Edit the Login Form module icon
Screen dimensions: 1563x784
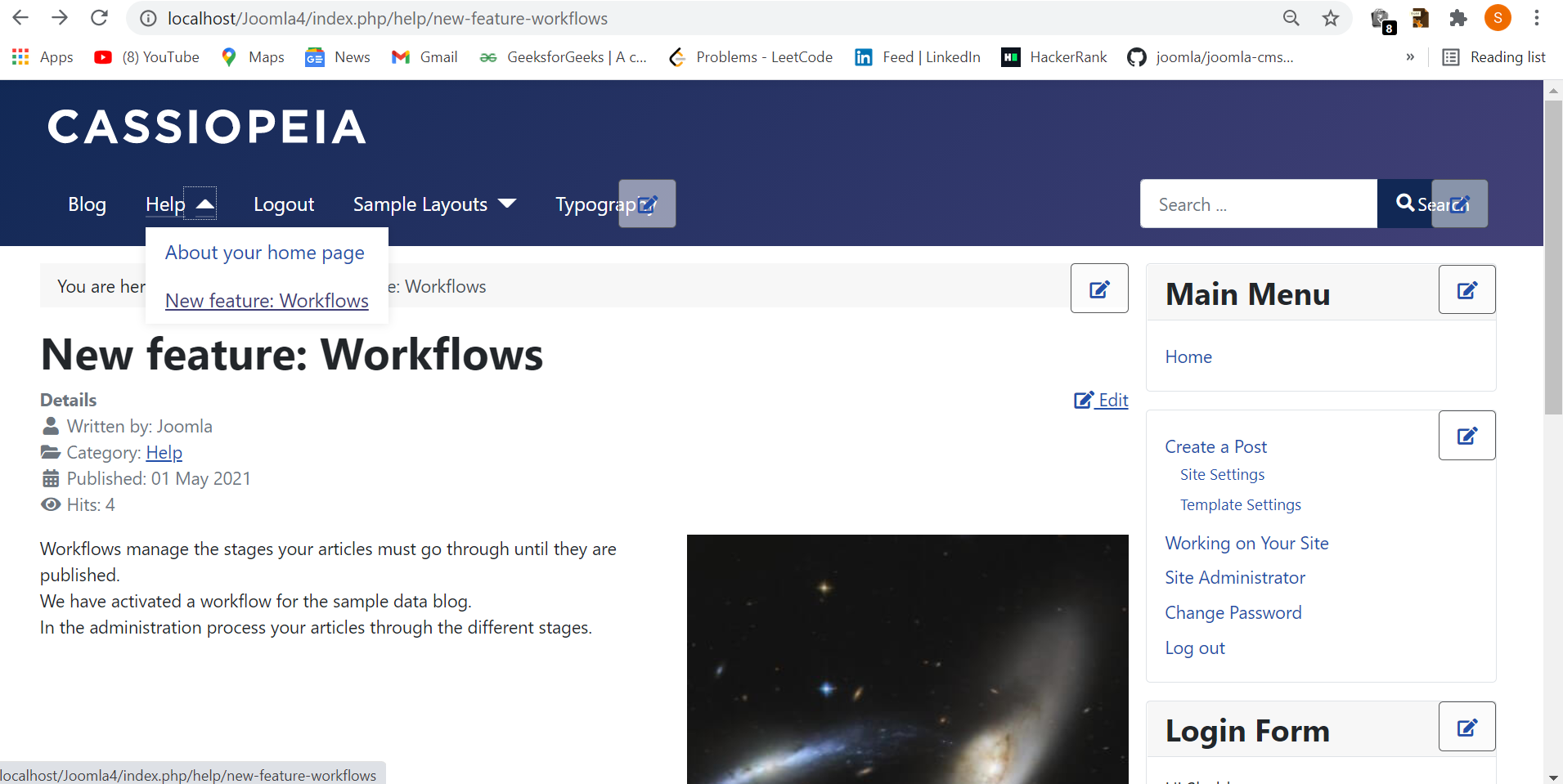1467,727
